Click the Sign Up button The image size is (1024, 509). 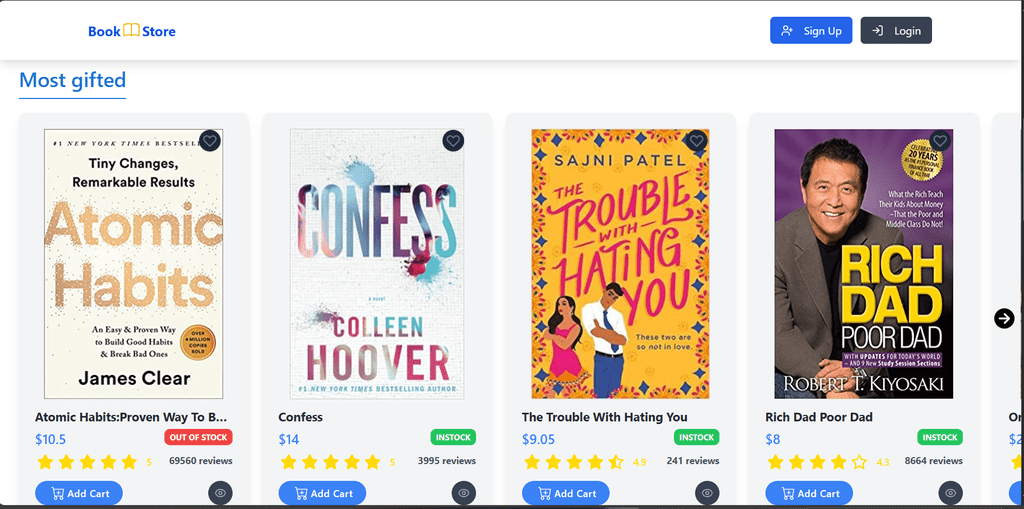point(811,31)
